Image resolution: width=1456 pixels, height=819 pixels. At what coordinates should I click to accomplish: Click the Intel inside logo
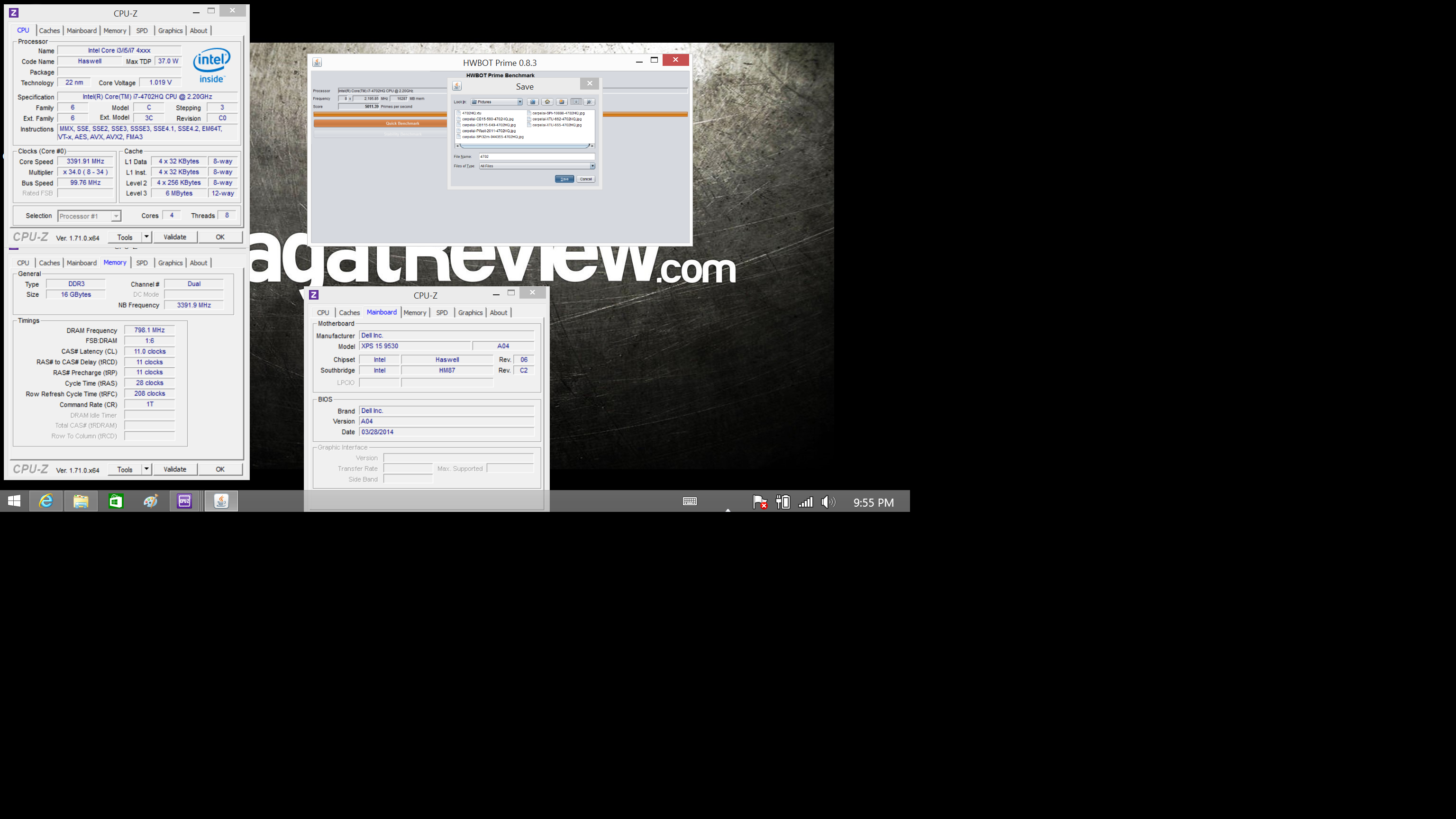(x=212, y=65)
